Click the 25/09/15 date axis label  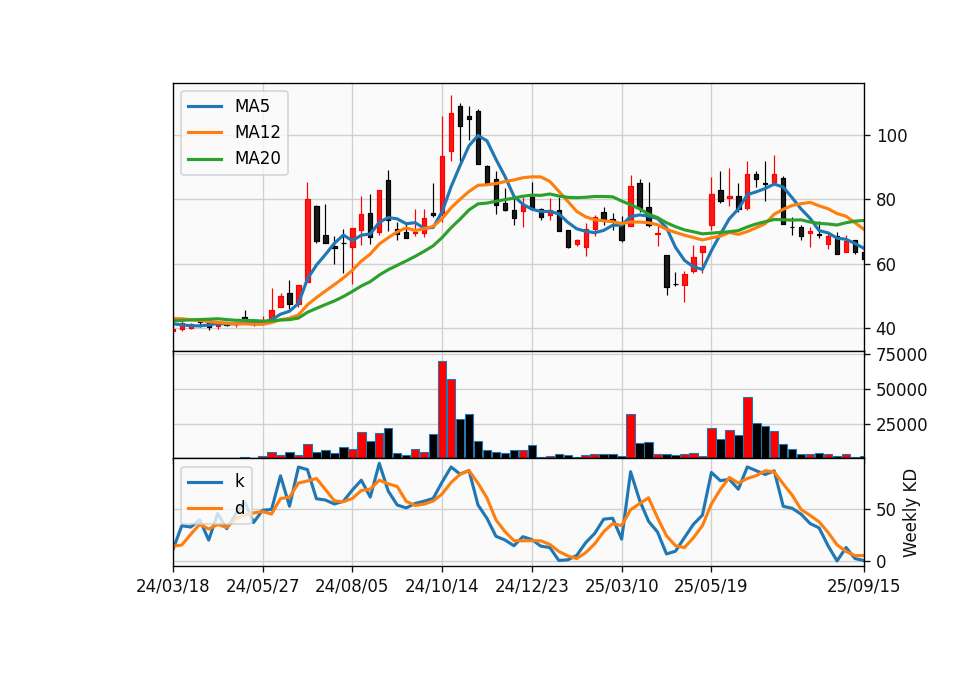pos(864,586)
